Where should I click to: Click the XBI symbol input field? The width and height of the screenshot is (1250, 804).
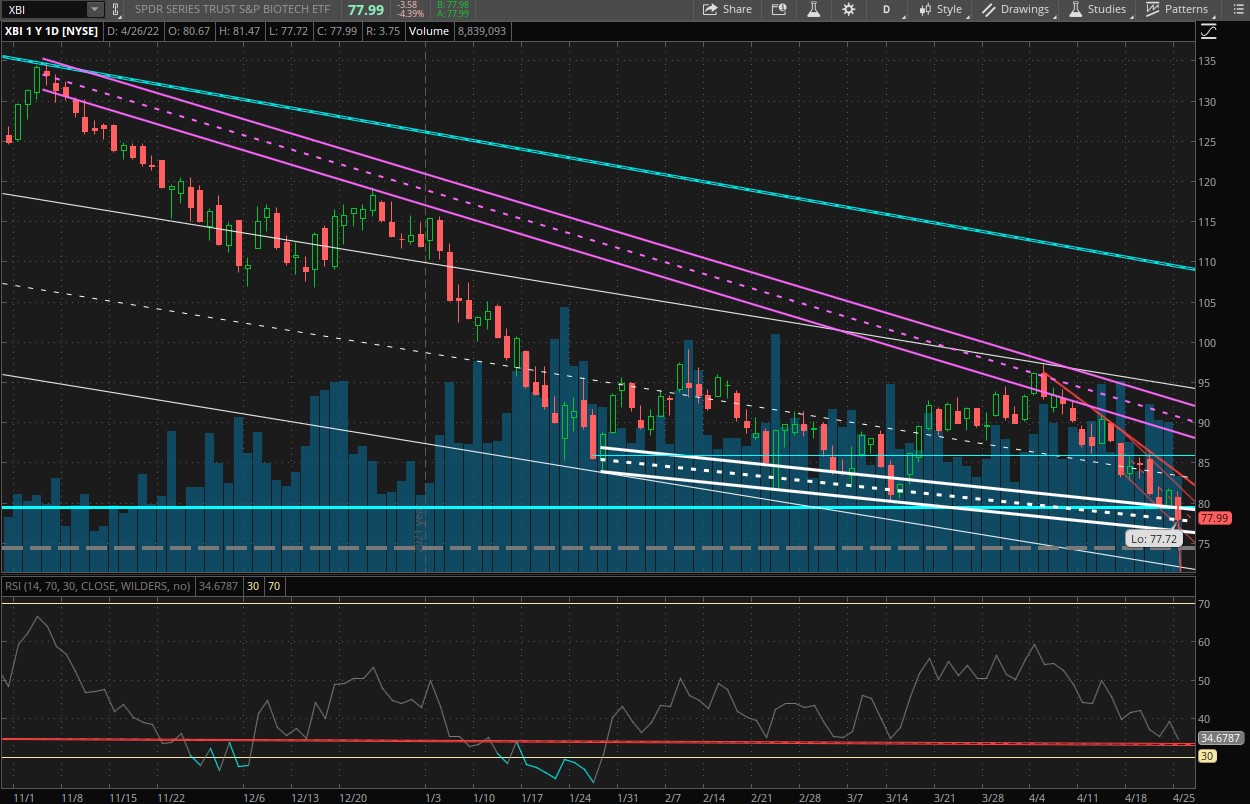44,9
